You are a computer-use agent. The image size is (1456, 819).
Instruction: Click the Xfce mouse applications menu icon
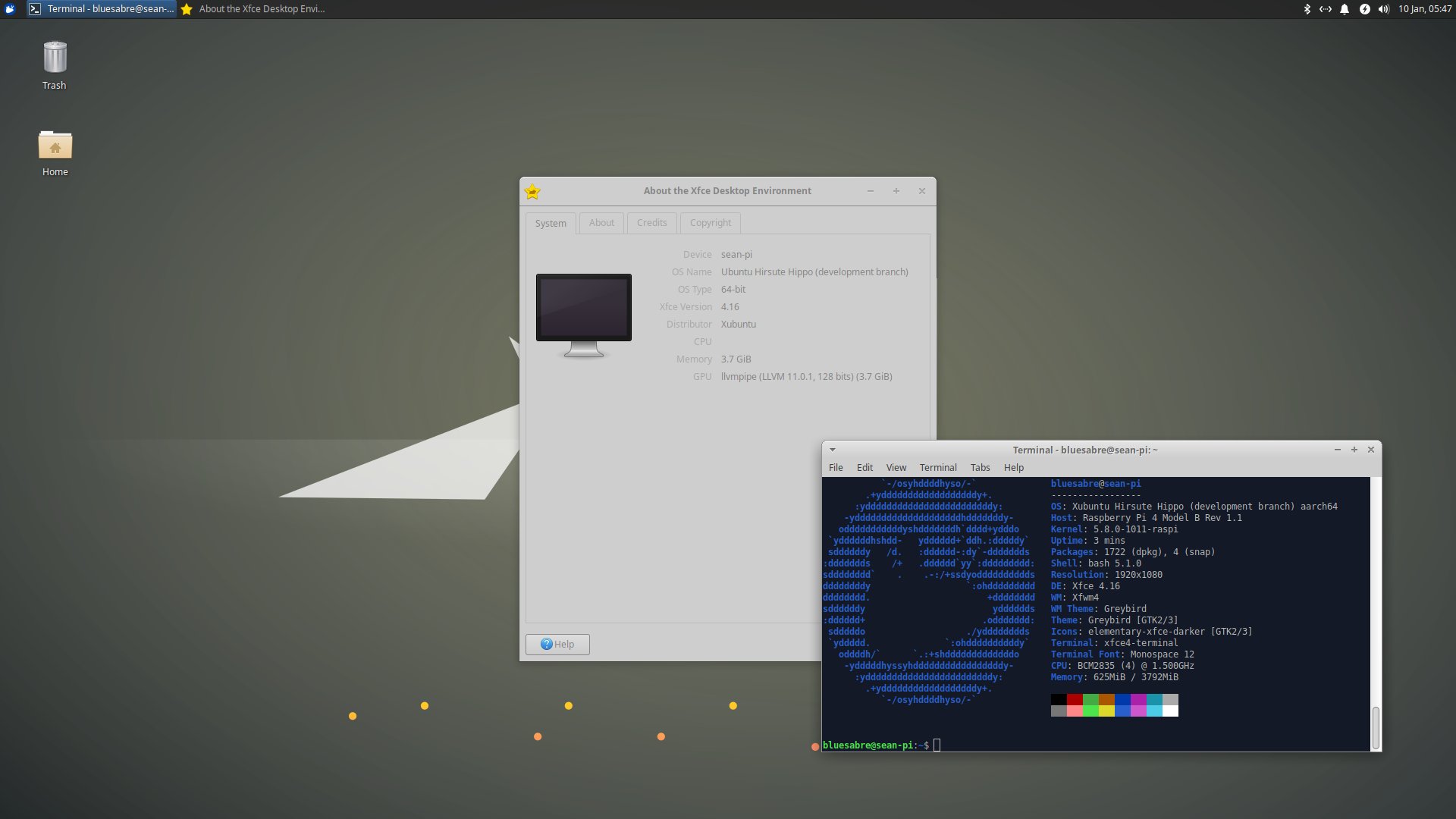(x=11, y=9)
